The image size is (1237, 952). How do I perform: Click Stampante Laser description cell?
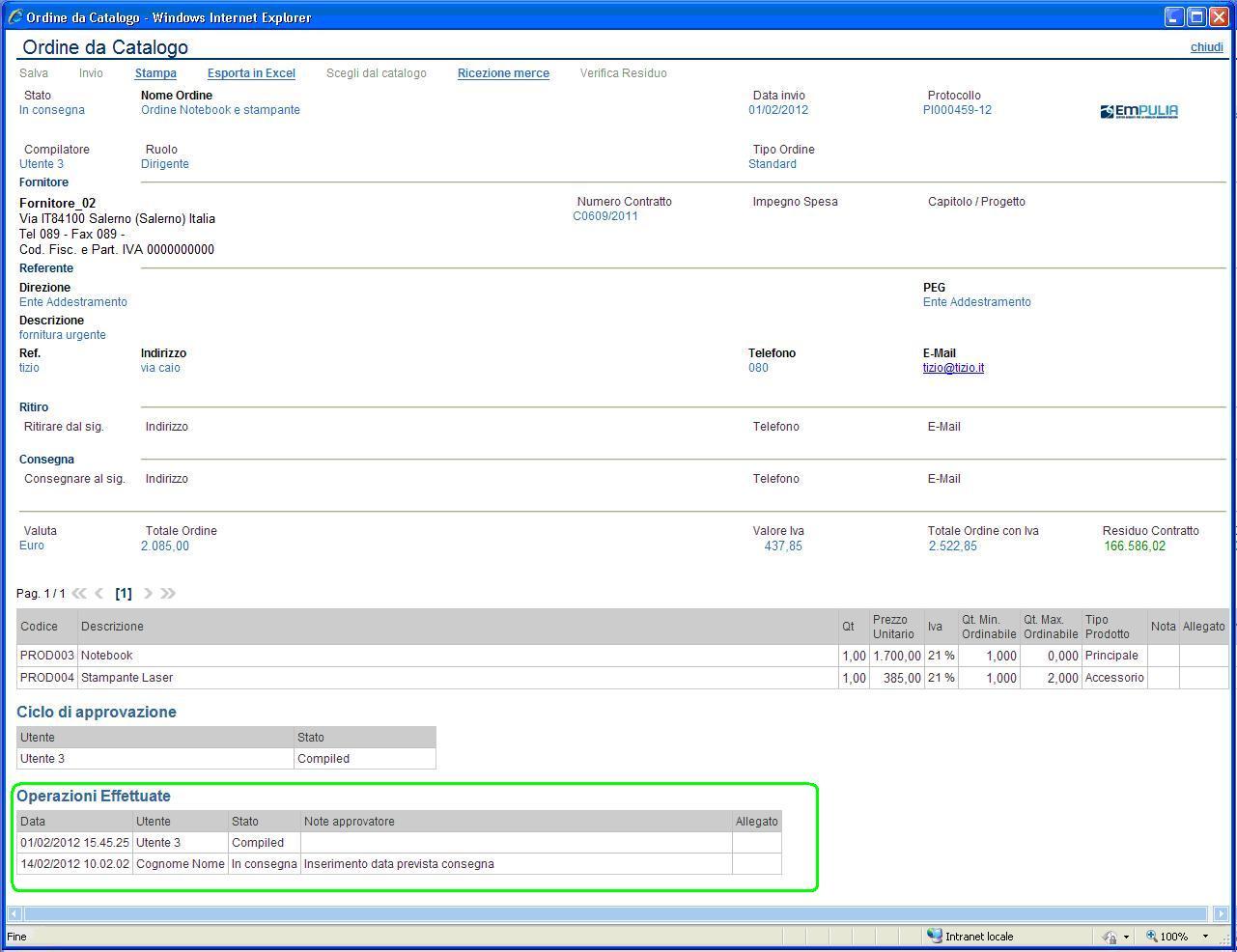458,678
